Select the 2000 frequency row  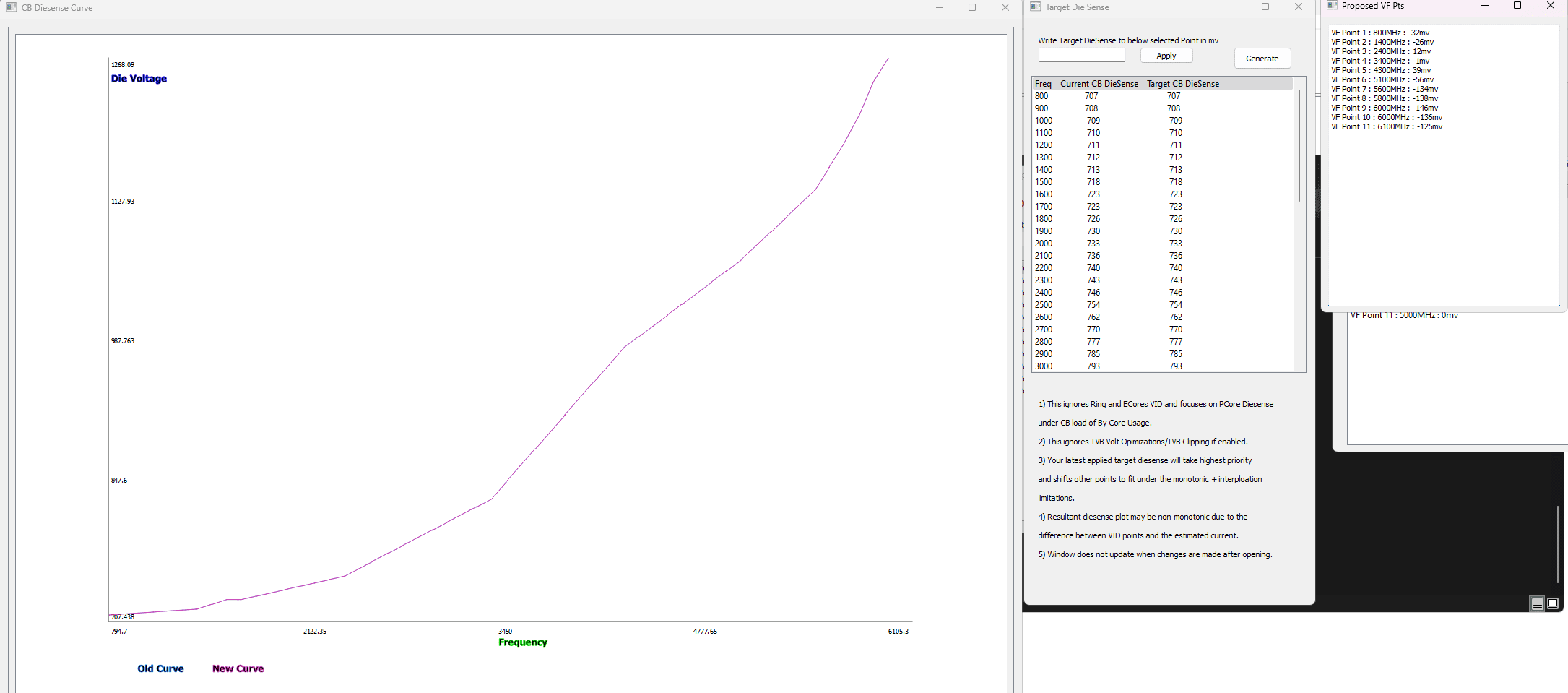(x=1163, y=244)
